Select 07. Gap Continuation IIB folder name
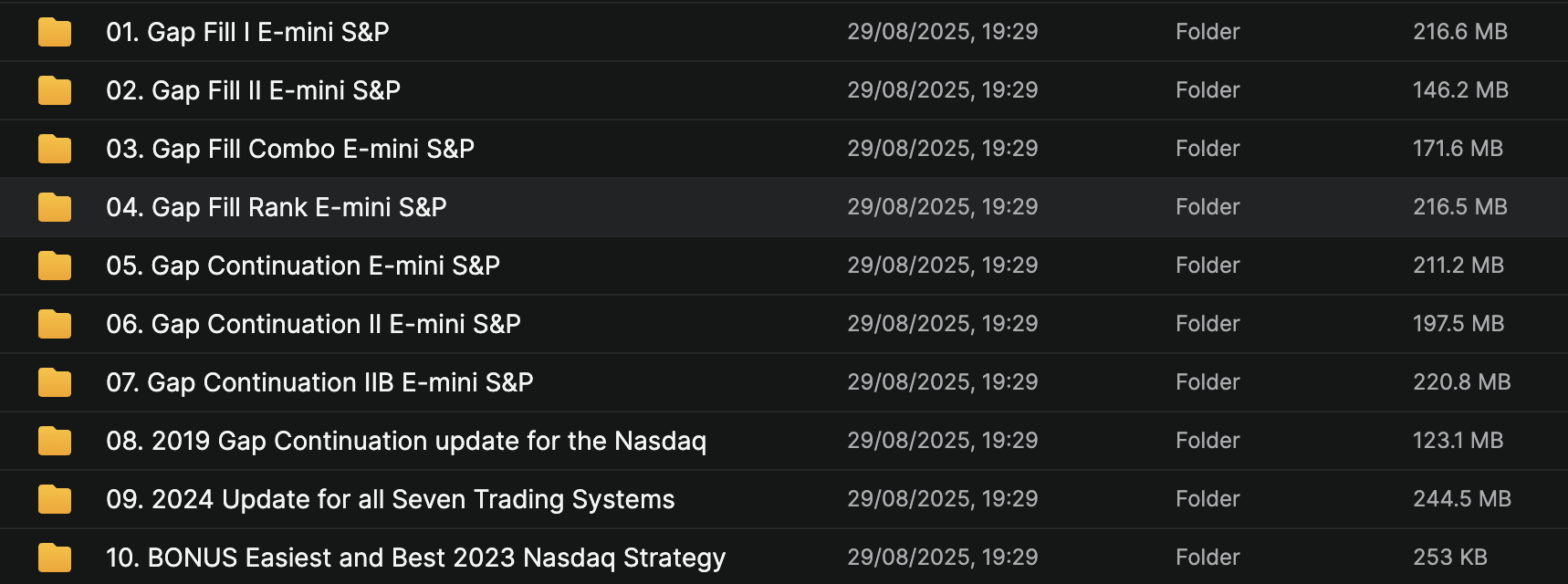The height and width of the screenshot is (584, 1568). pos(319,382)
